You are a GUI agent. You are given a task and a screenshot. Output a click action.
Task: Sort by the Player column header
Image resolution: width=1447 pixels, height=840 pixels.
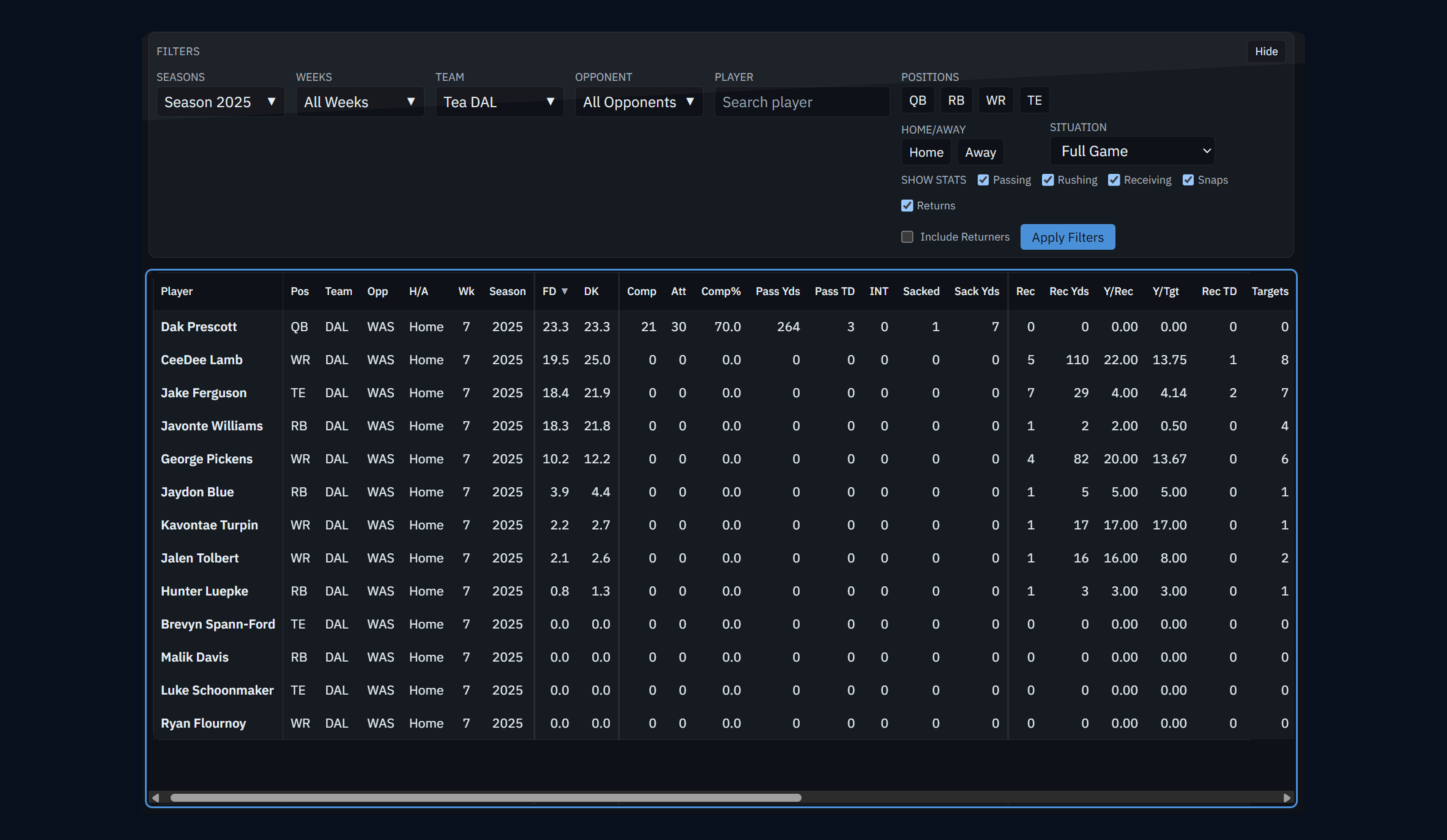tap(177, 292)
